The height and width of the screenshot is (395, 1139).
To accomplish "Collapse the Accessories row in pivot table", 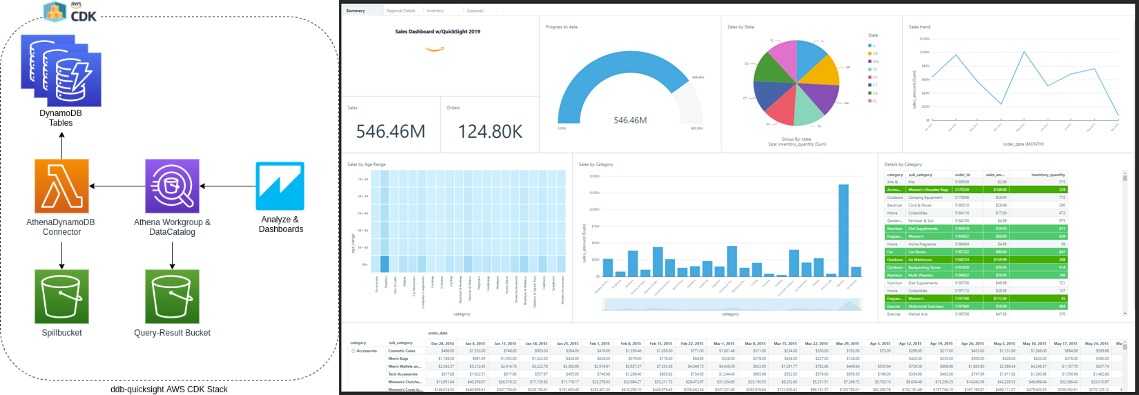I will click(353, 351).
